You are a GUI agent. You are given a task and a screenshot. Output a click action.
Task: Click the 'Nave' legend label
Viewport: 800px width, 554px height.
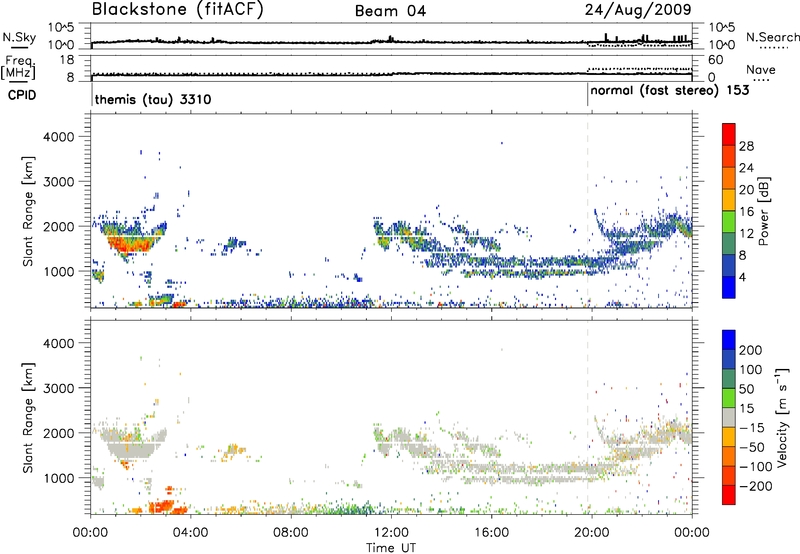coord(760,69)
